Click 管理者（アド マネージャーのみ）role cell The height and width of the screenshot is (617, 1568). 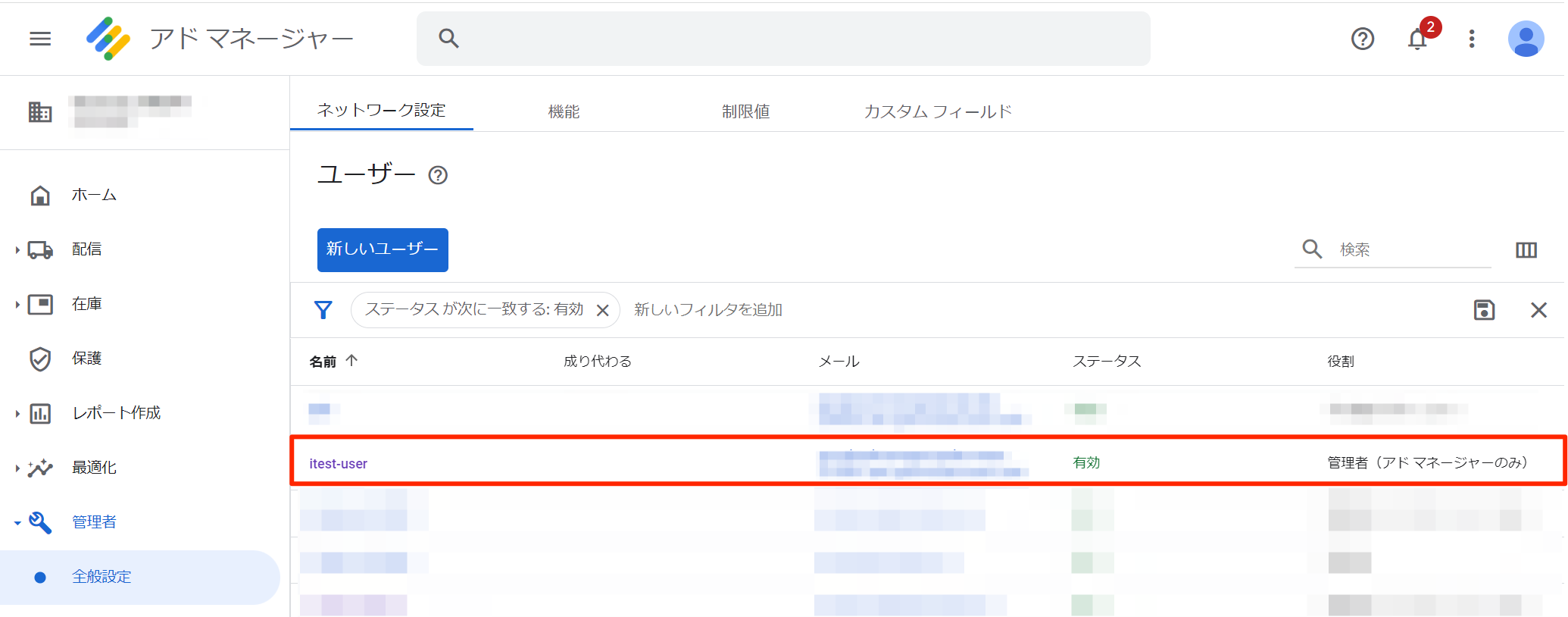(1427, 462)
